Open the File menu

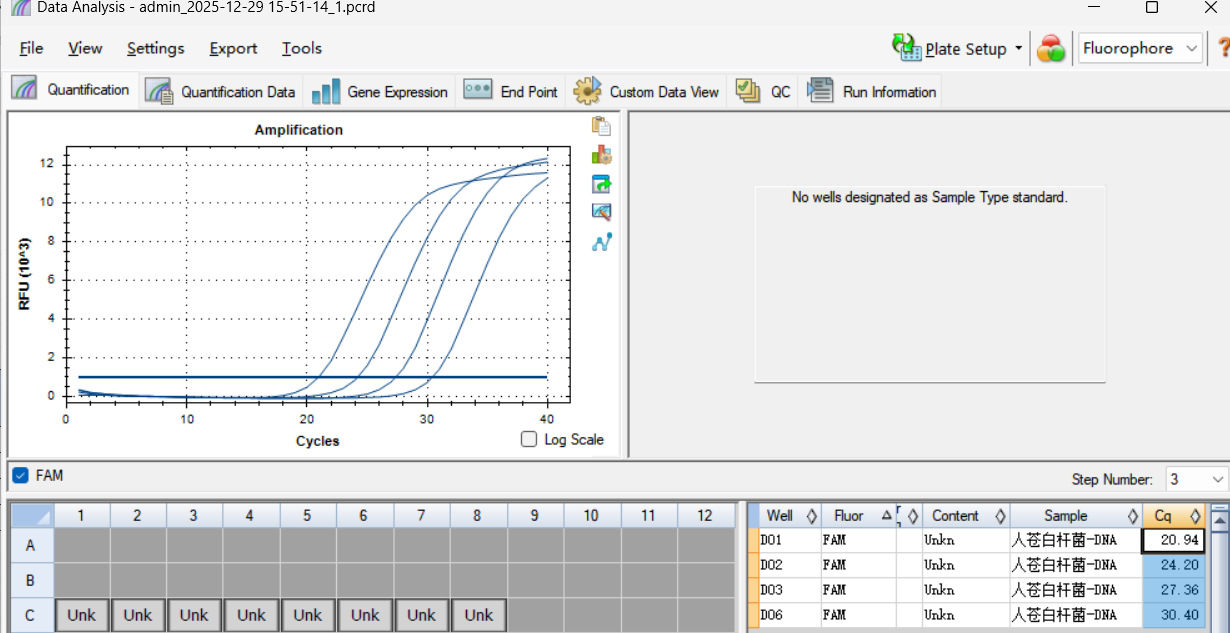pyautogui.click(x=31, y=48)
